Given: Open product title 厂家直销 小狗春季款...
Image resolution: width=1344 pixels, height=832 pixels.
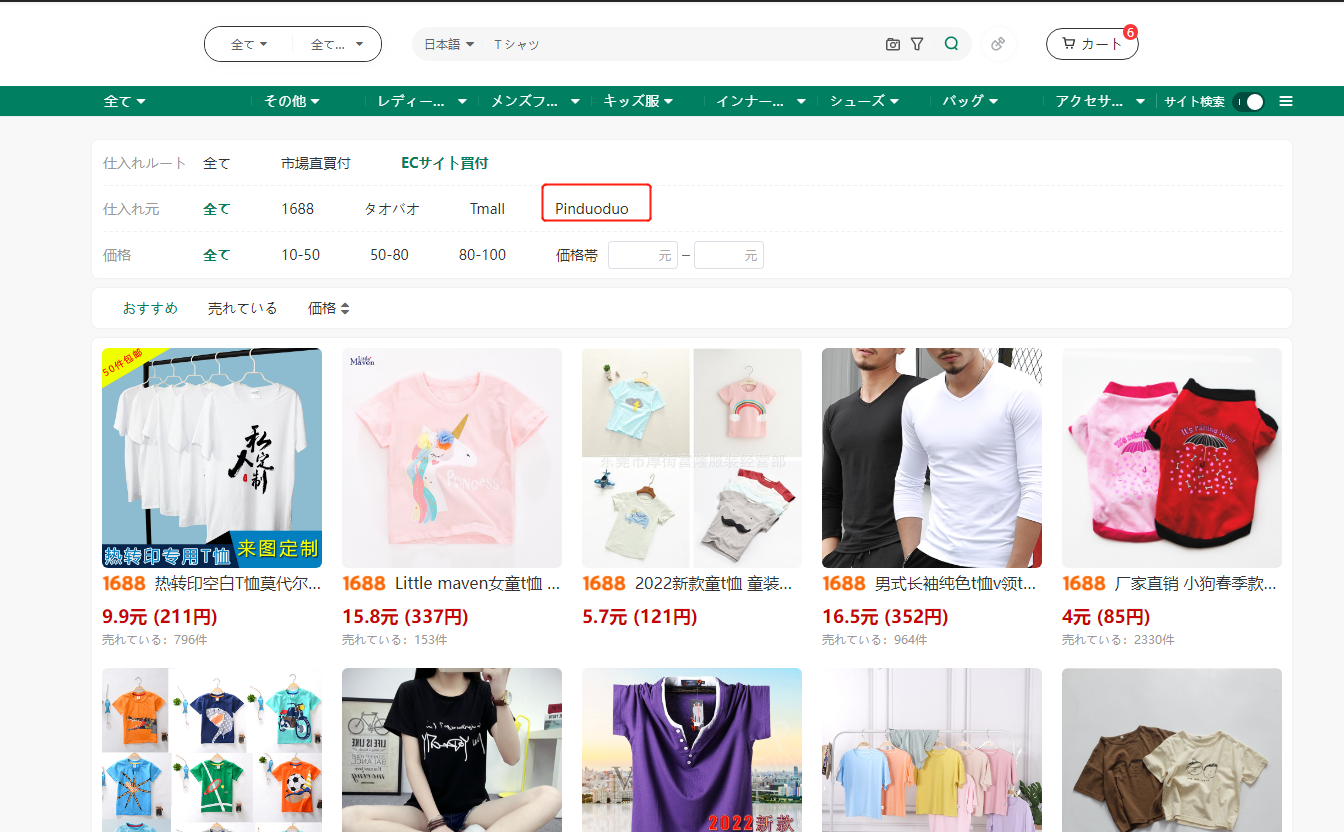Looking at the screenshot, I should tap(1196, 583).
